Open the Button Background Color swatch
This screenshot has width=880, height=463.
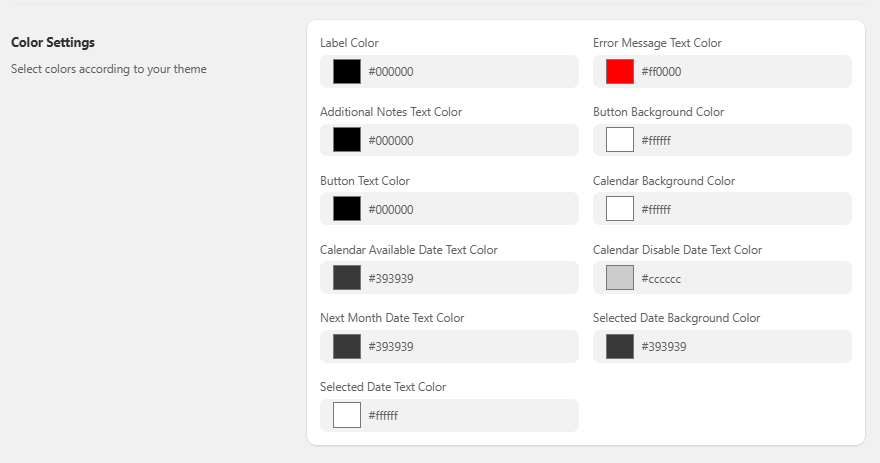point(619,140)
